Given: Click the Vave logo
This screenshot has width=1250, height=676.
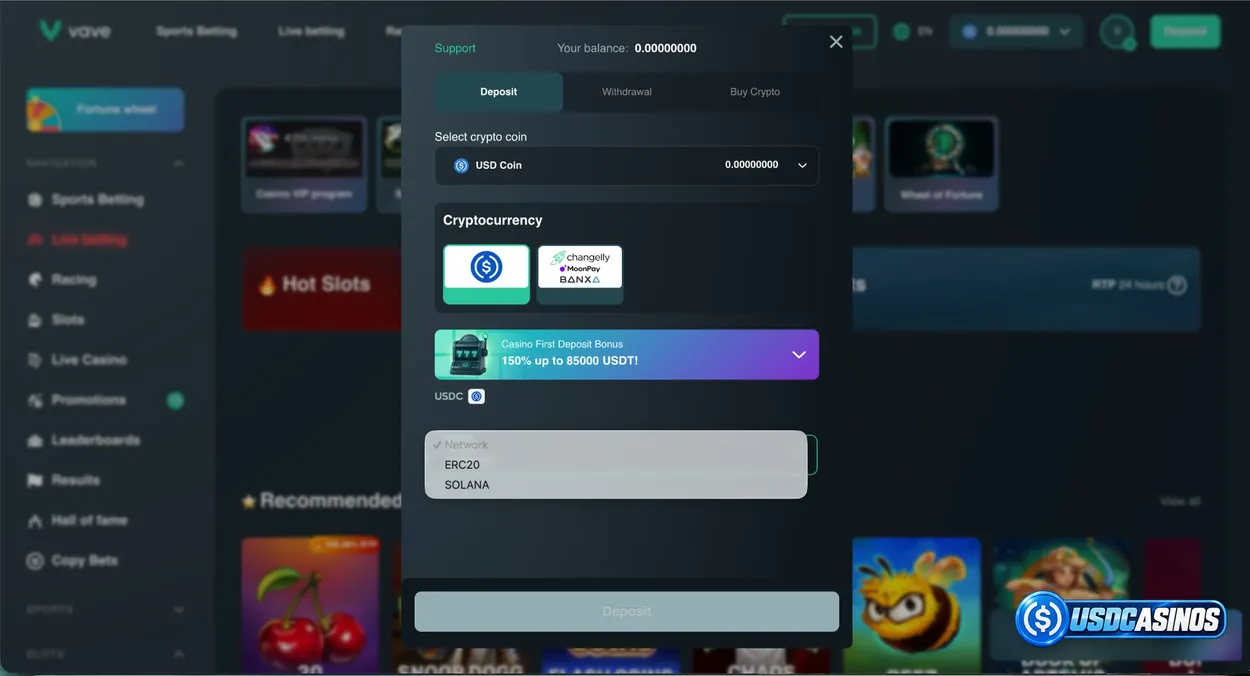Looking at the screenshot, I should pos(75,31).
